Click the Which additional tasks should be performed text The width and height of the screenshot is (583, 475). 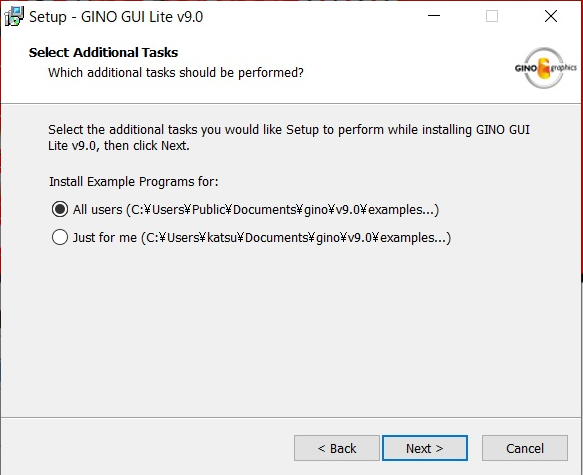176,72
